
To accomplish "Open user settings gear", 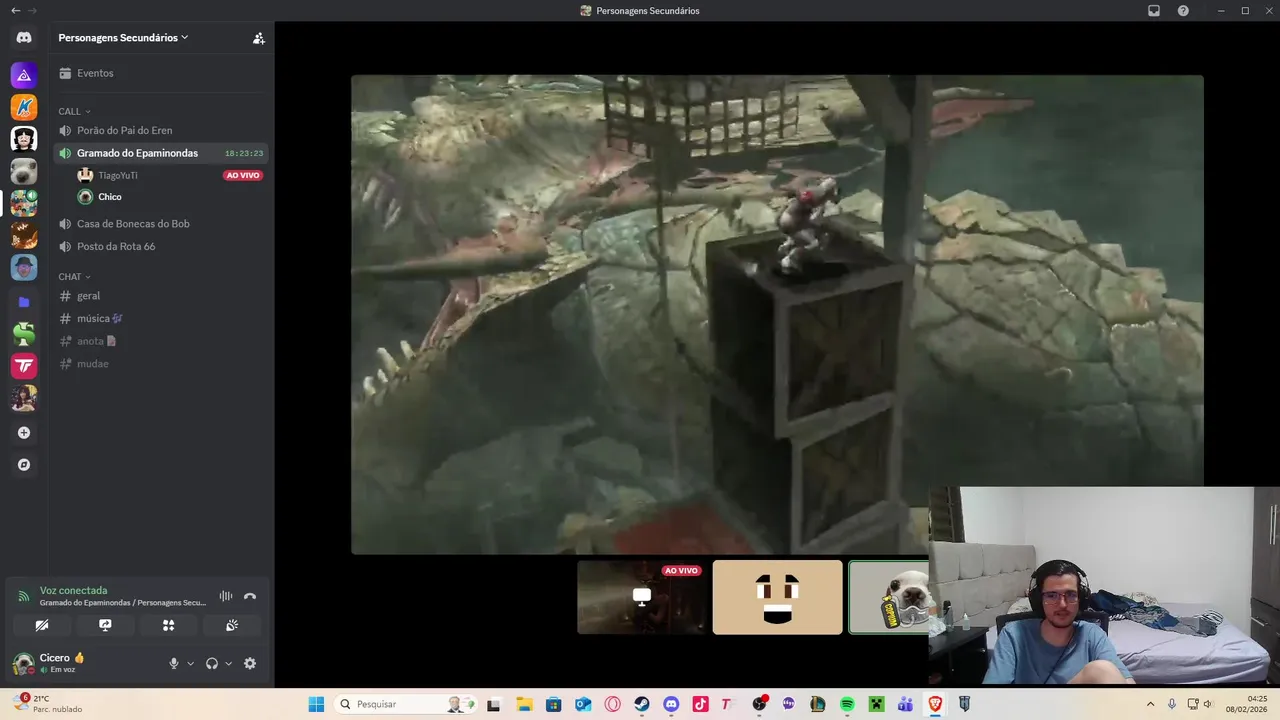I will click(x=250, y=663).
